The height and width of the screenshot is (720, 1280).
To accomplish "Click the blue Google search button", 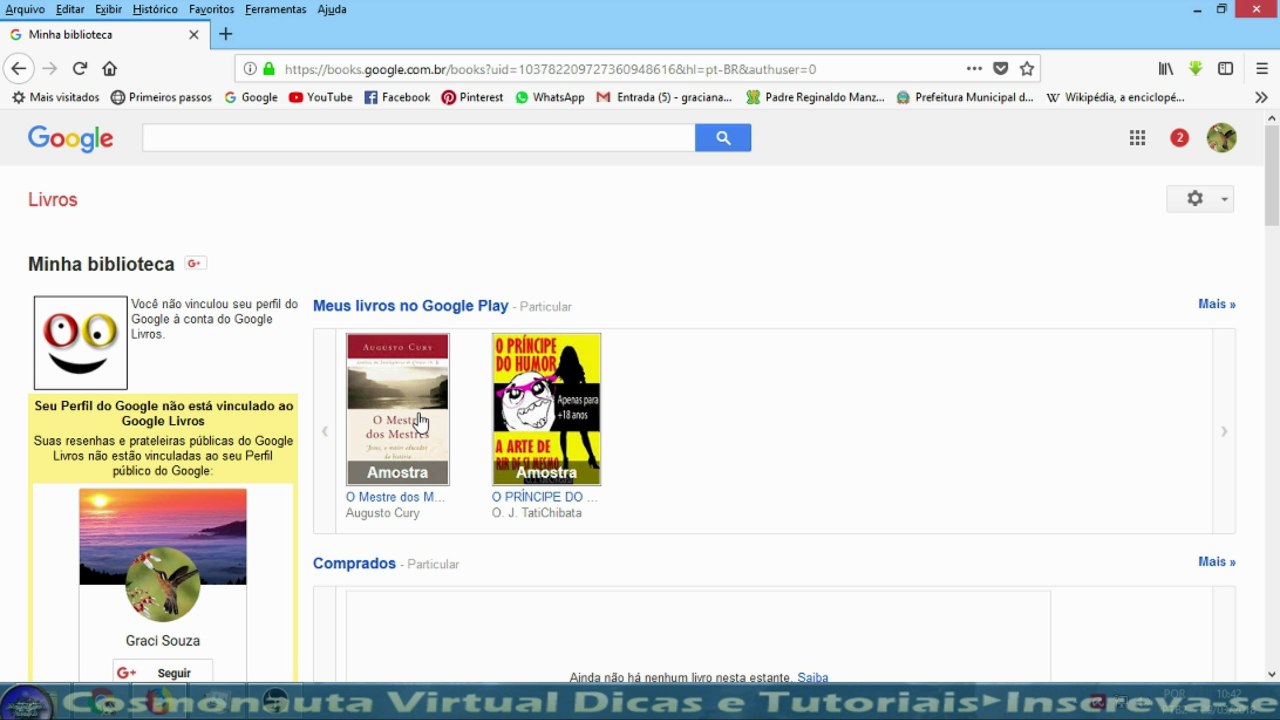I will [723, 138].
